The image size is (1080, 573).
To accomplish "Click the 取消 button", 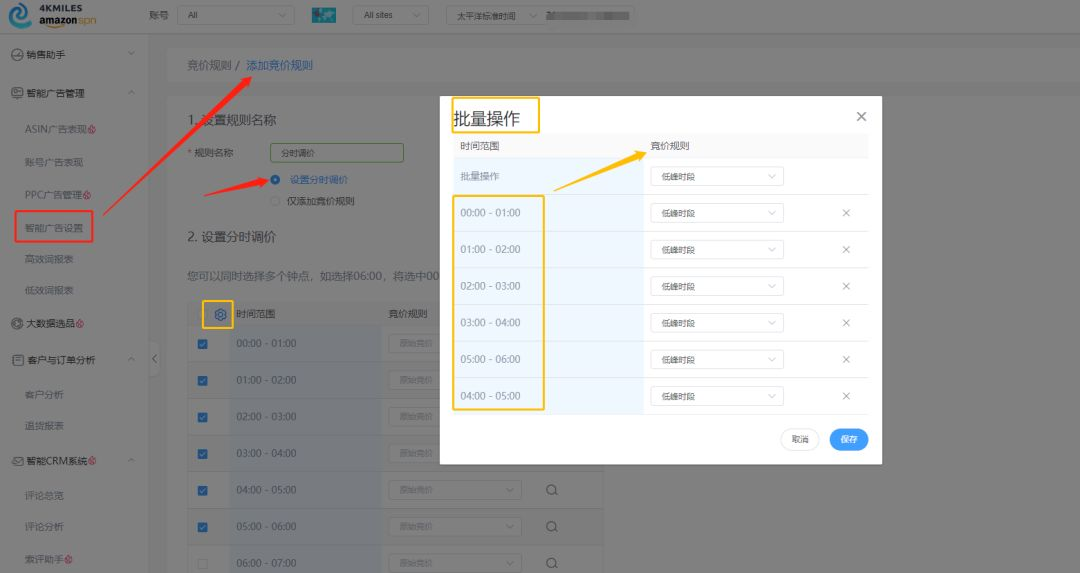I will 800,439.
